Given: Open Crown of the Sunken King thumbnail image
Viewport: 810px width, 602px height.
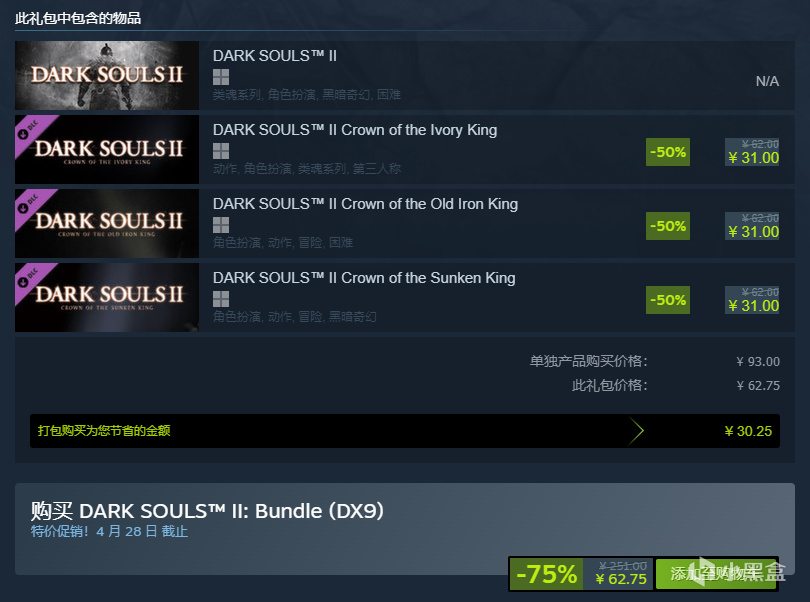Looking at the screenshot, I should click(x=107, y=297).
